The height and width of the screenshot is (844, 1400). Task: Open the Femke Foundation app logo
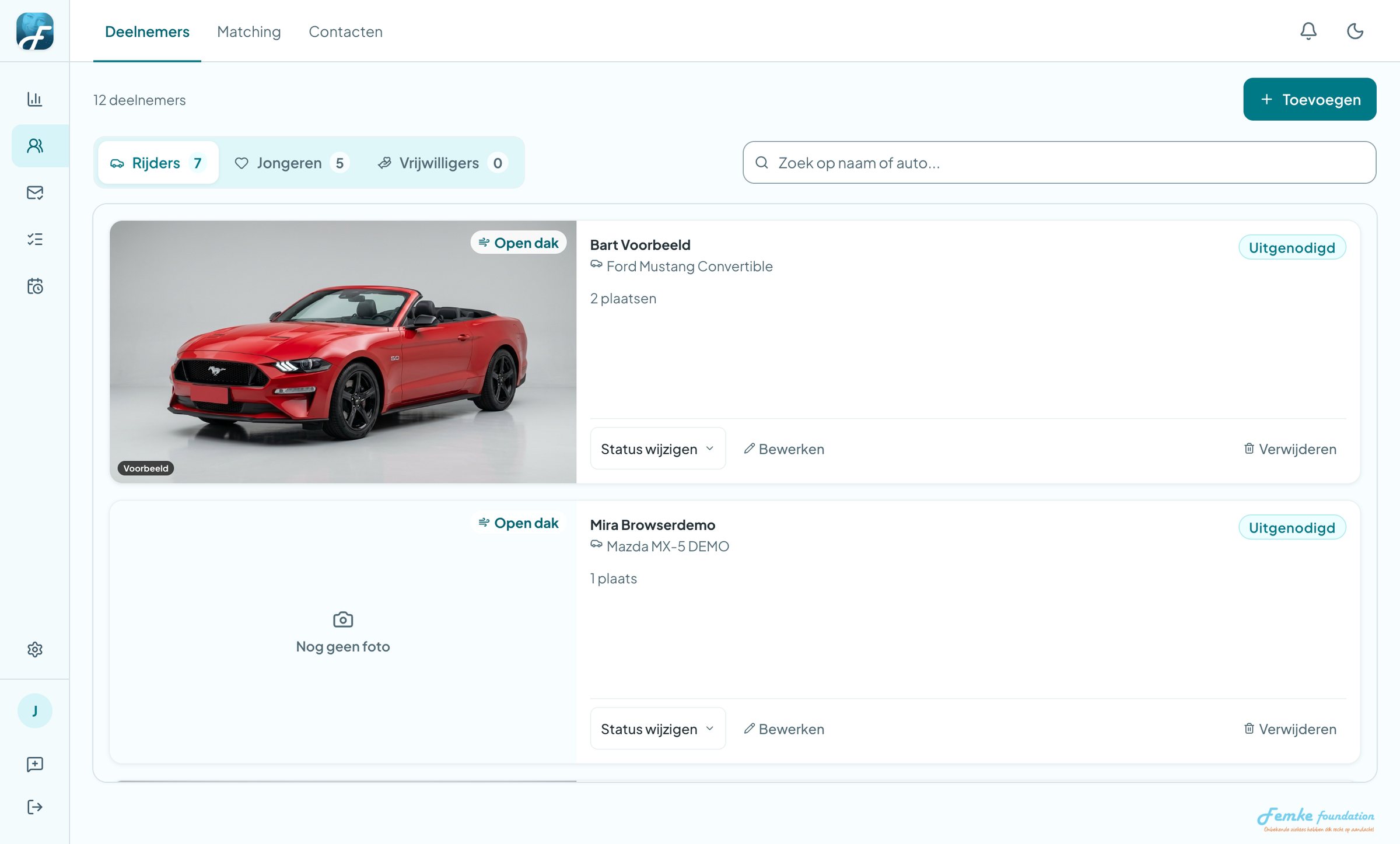[x=35, y=31]
